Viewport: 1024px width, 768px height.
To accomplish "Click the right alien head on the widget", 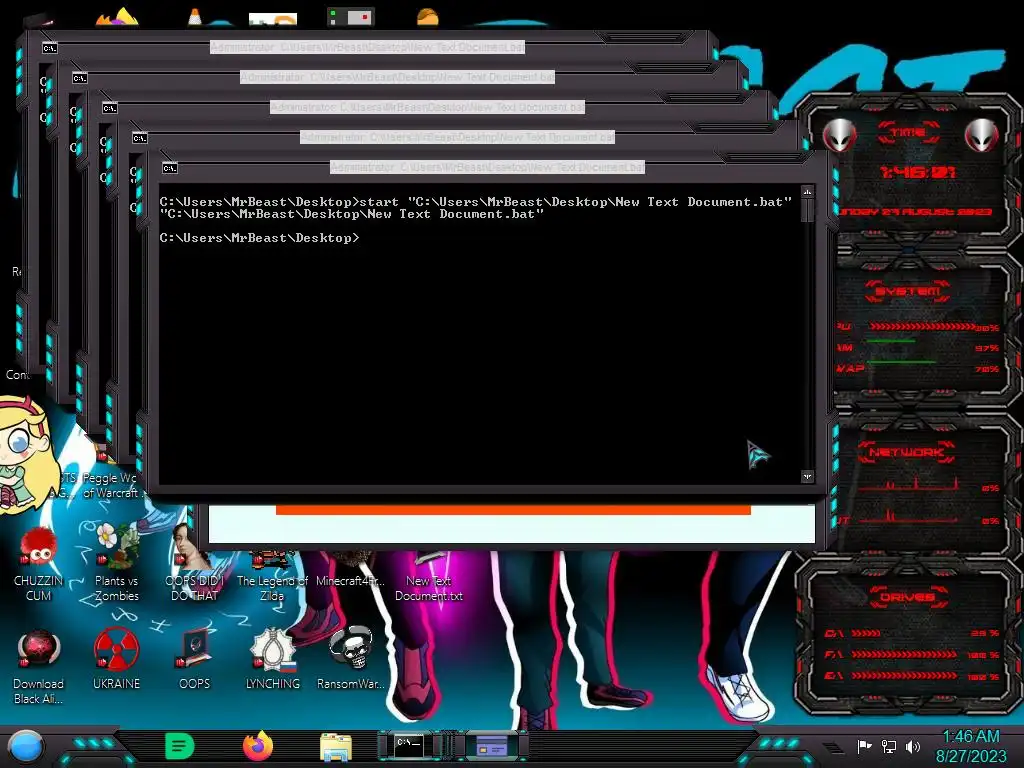I will 982,136.
